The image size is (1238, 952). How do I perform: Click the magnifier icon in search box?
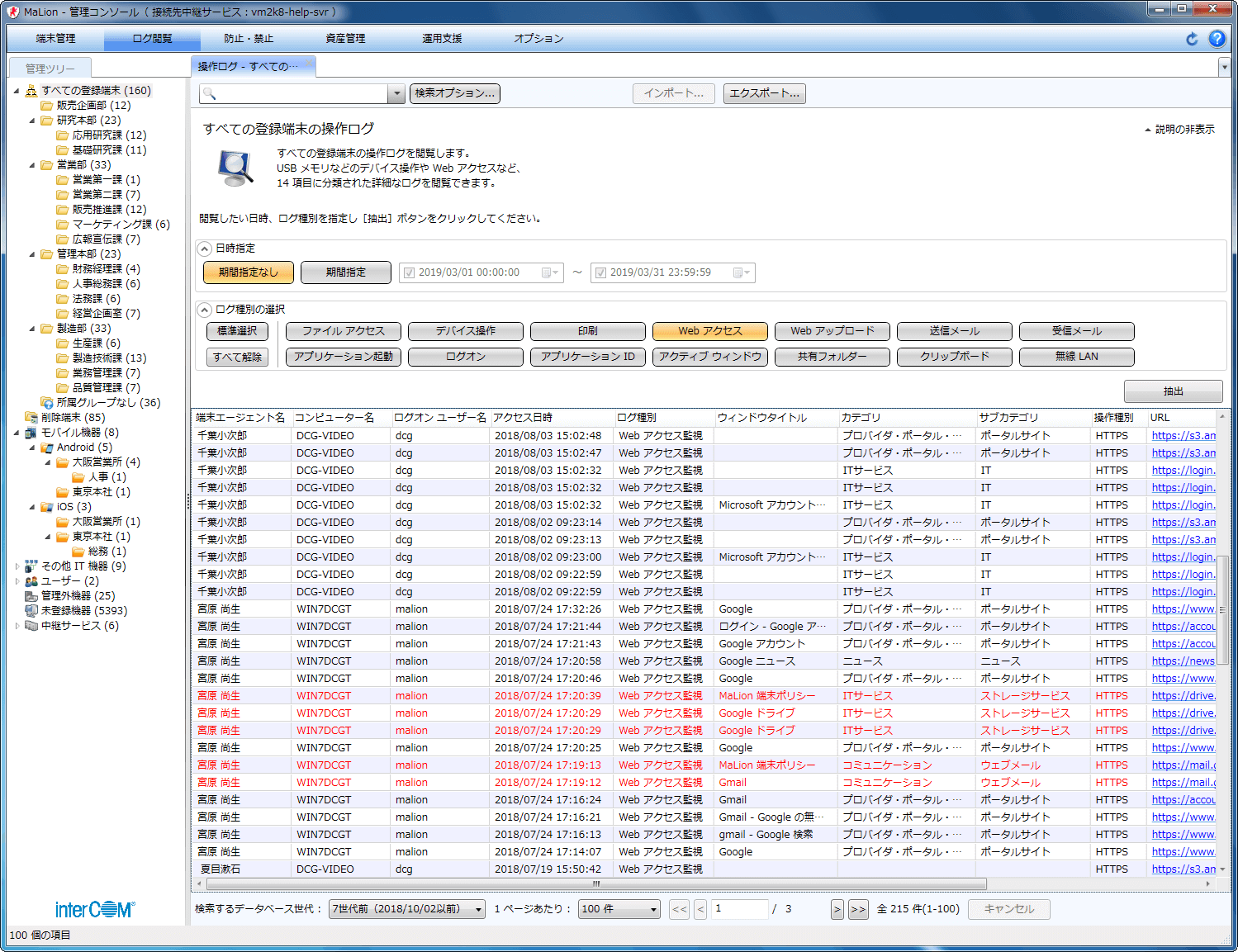(210, 94)
